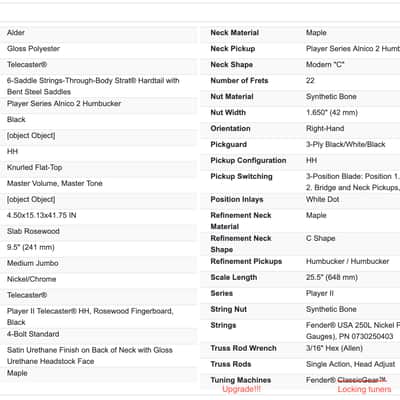Click the Pickguard 3-Ply Black/White/Black value

pyautogui.click(x=346, y=144)
